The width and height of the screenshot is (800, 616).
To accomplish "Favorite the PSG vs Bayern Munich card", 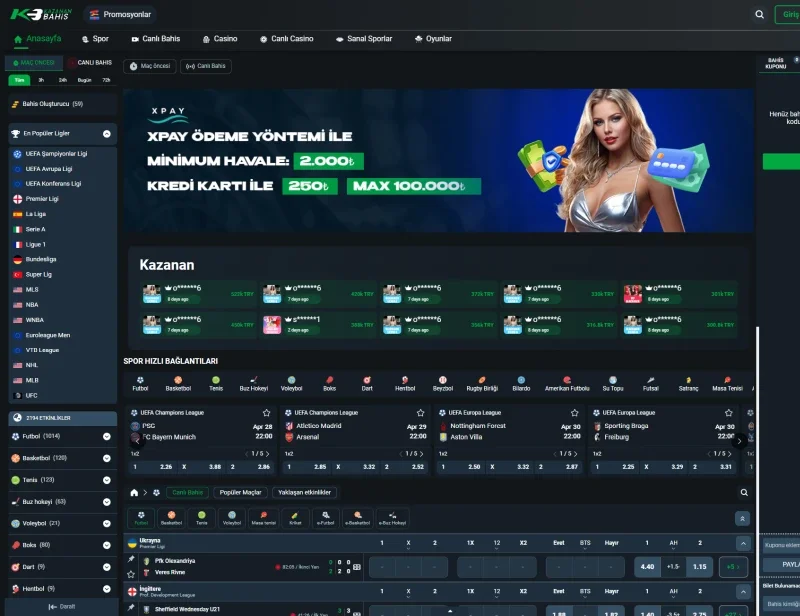I will coord(266,412).
